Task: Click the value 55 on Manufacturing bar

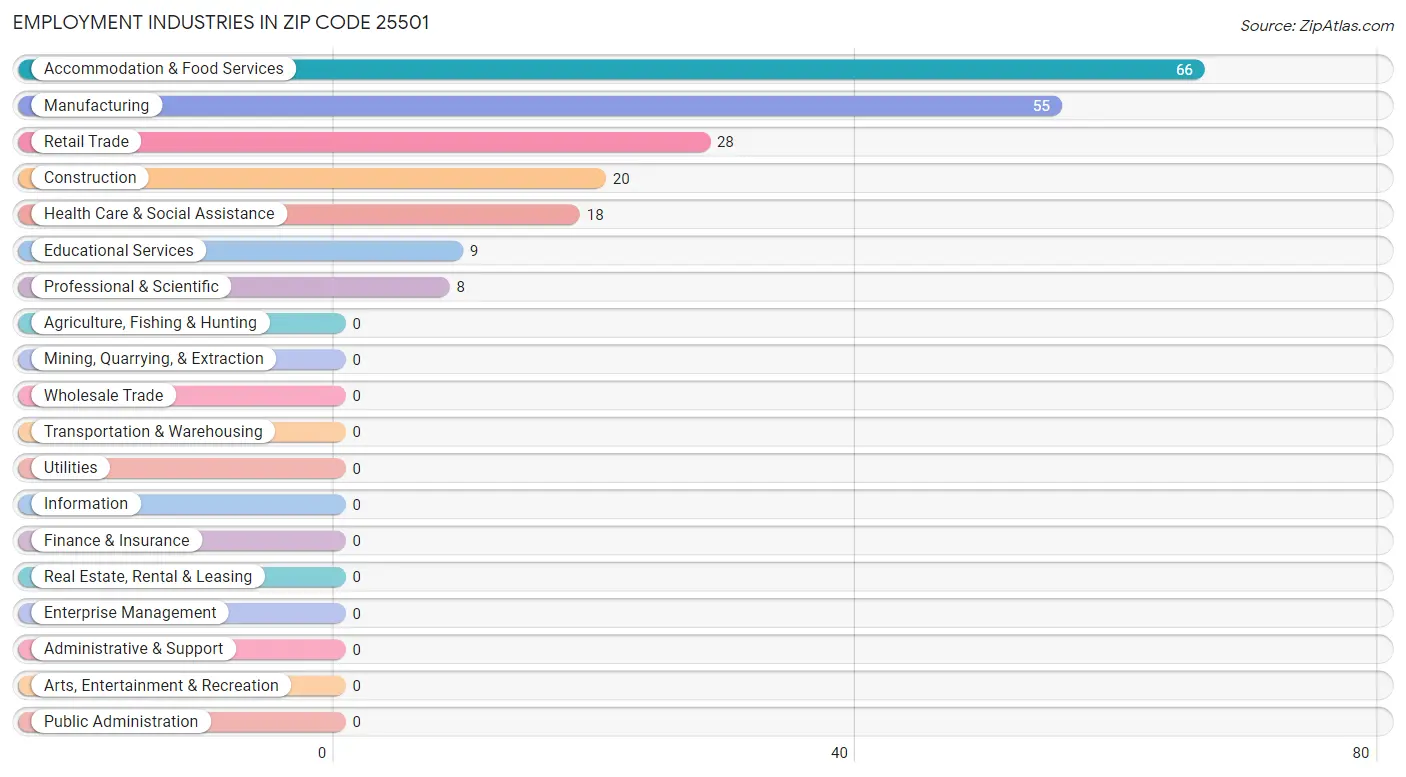Action: coord(1041,106)
